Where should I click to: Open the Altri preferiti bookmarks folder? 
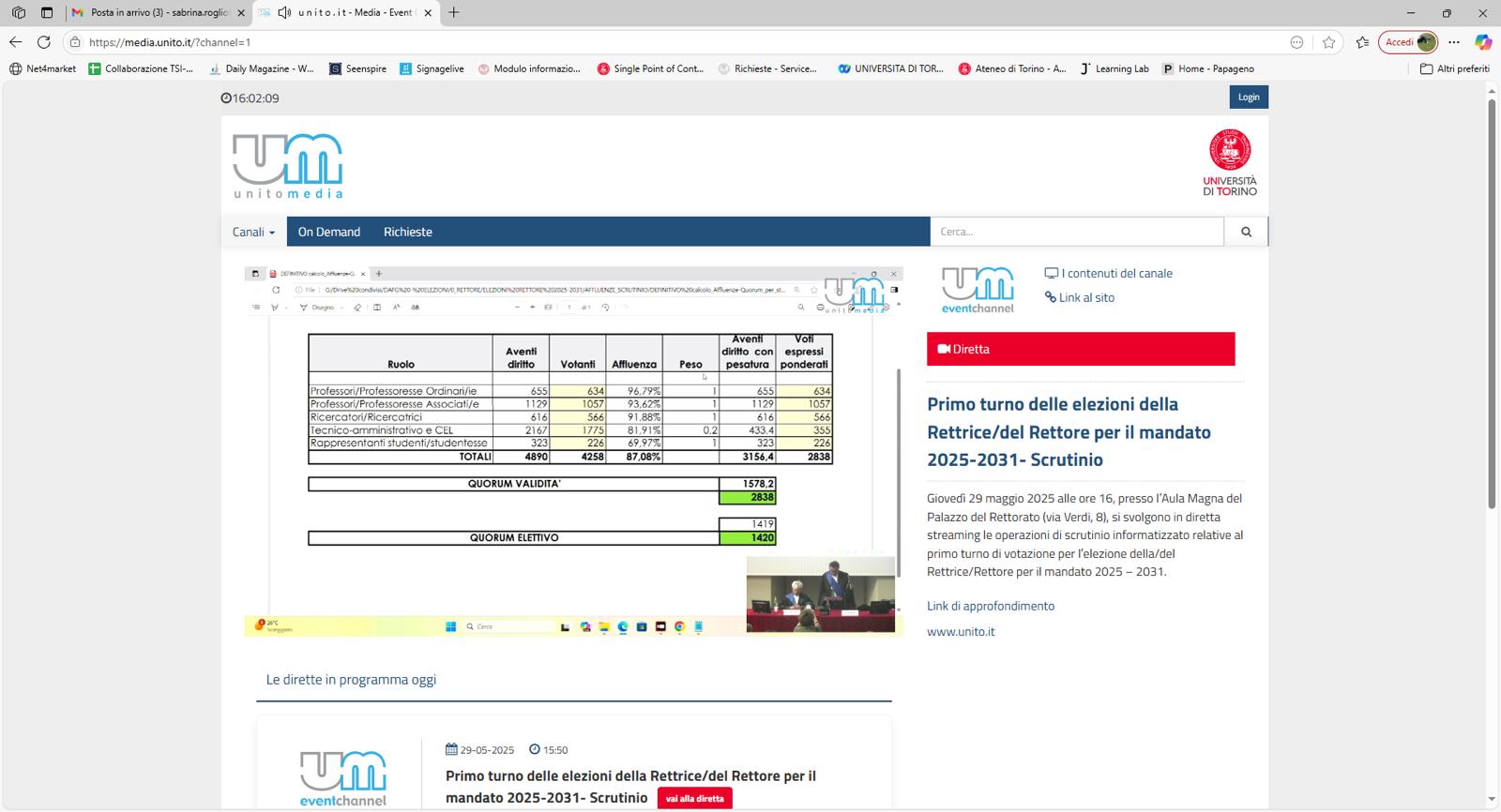point(1454,68)
